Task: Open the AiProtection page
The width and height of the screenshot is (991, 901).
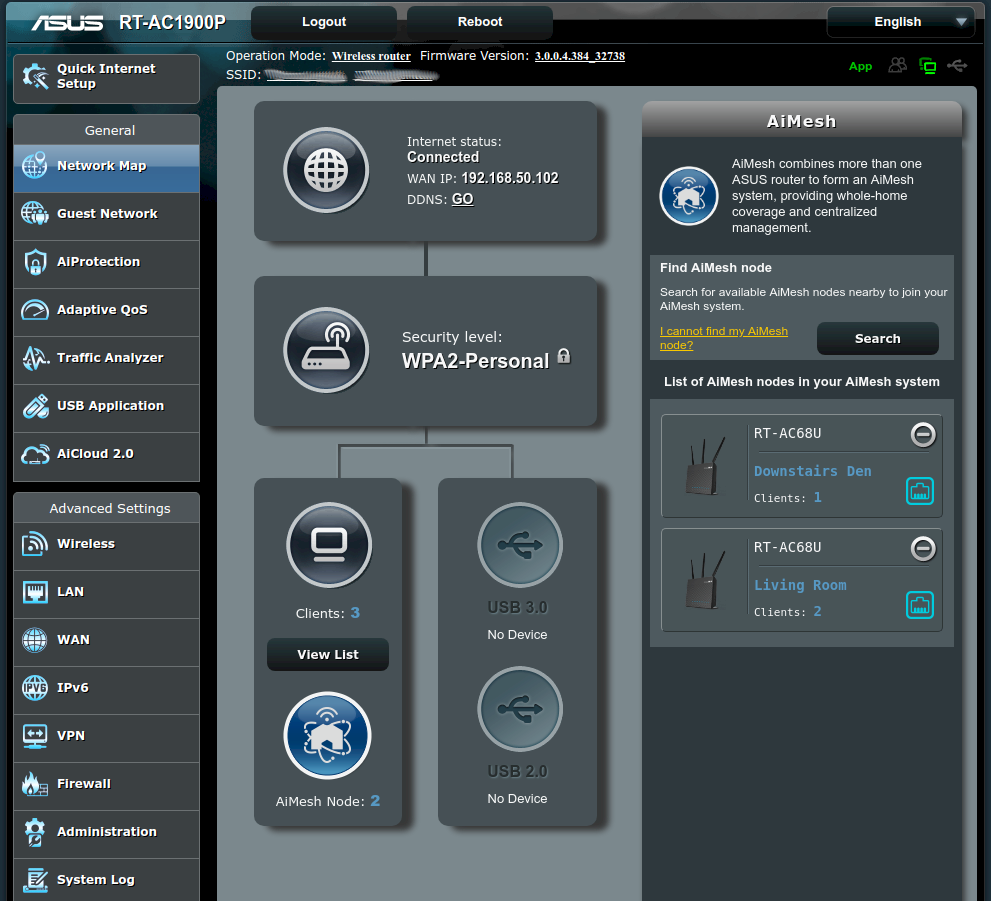Action: point(106,264)
